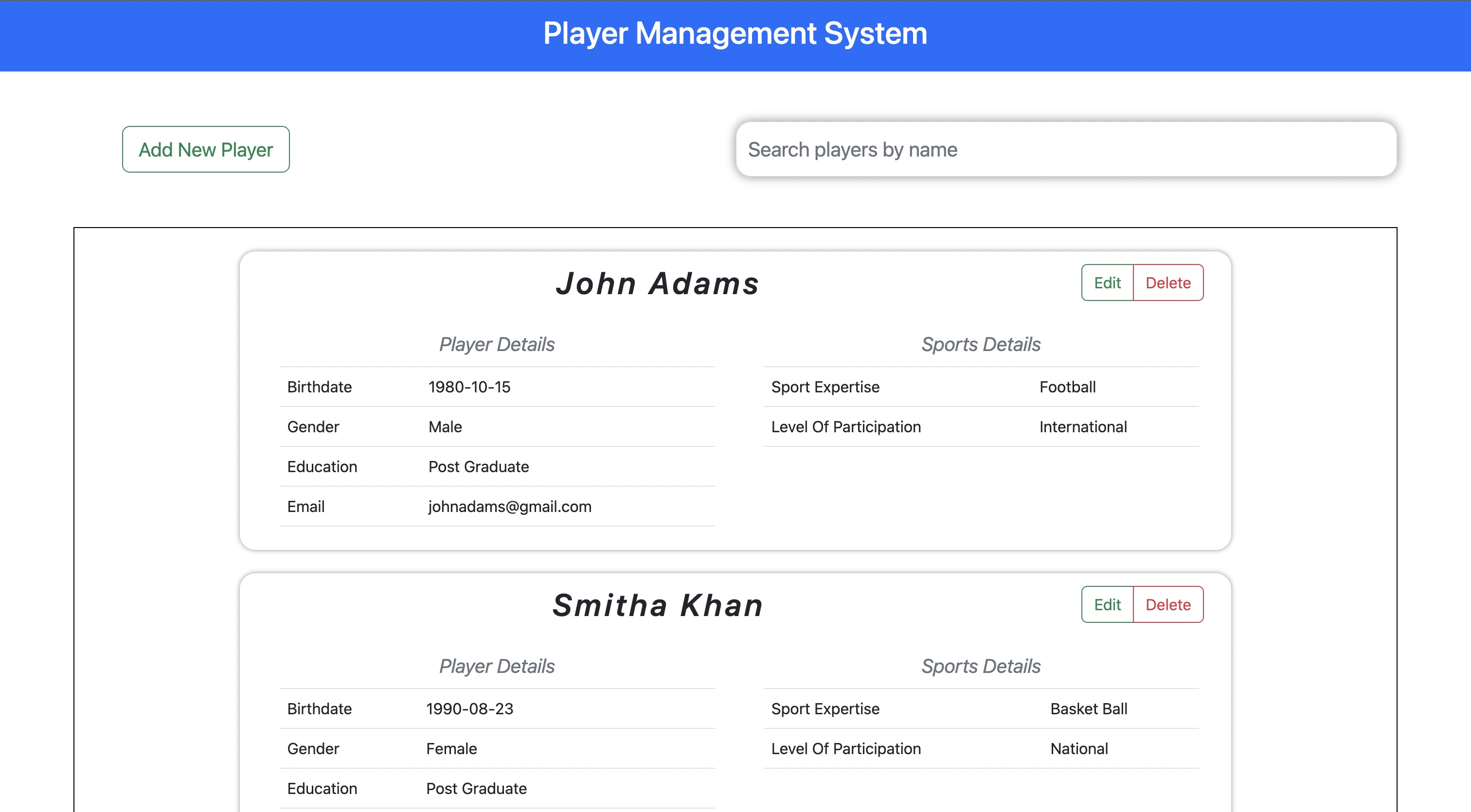The width and height of the screenshot is (1471, 812).
Task: Edit Smitha Khan's player record
Action: [1106, 604]
